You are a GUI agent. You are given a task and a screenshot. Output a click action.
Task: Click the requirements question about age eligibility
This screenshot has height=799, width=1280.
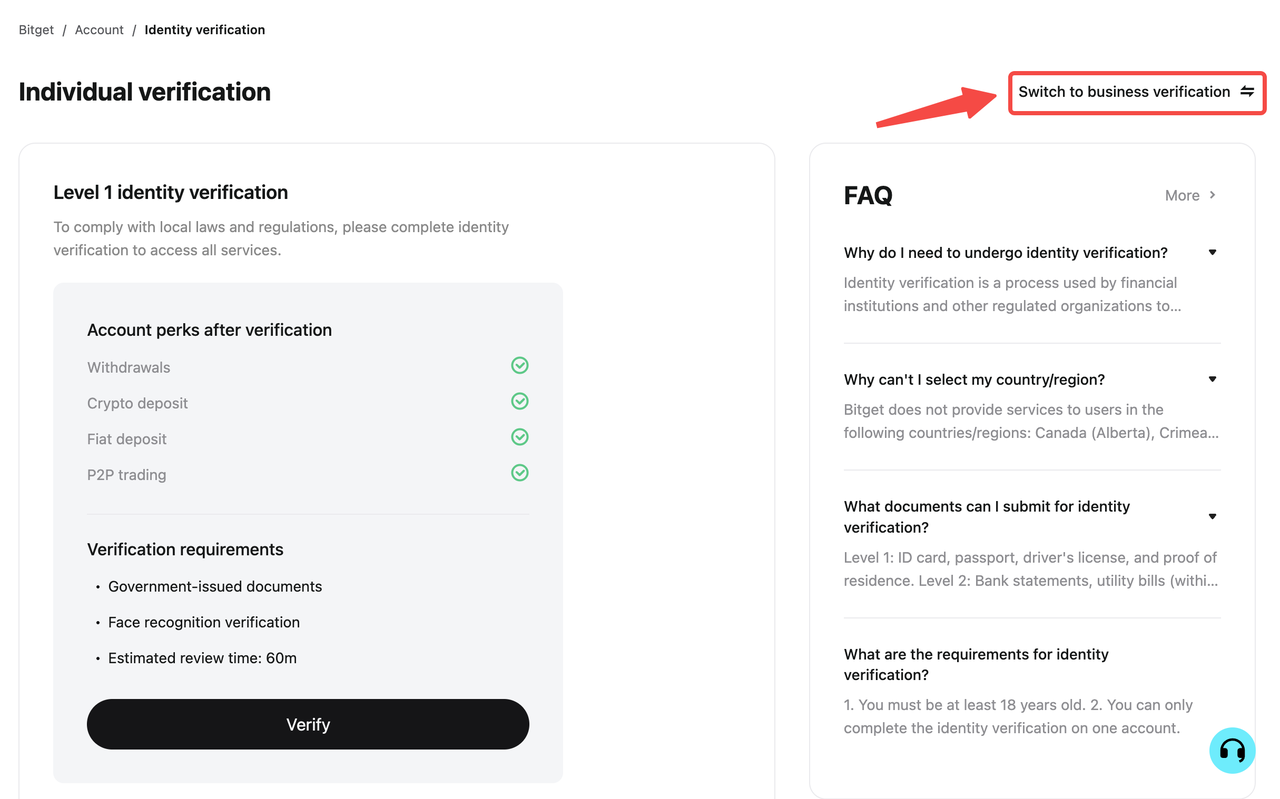tap(976, 664)
